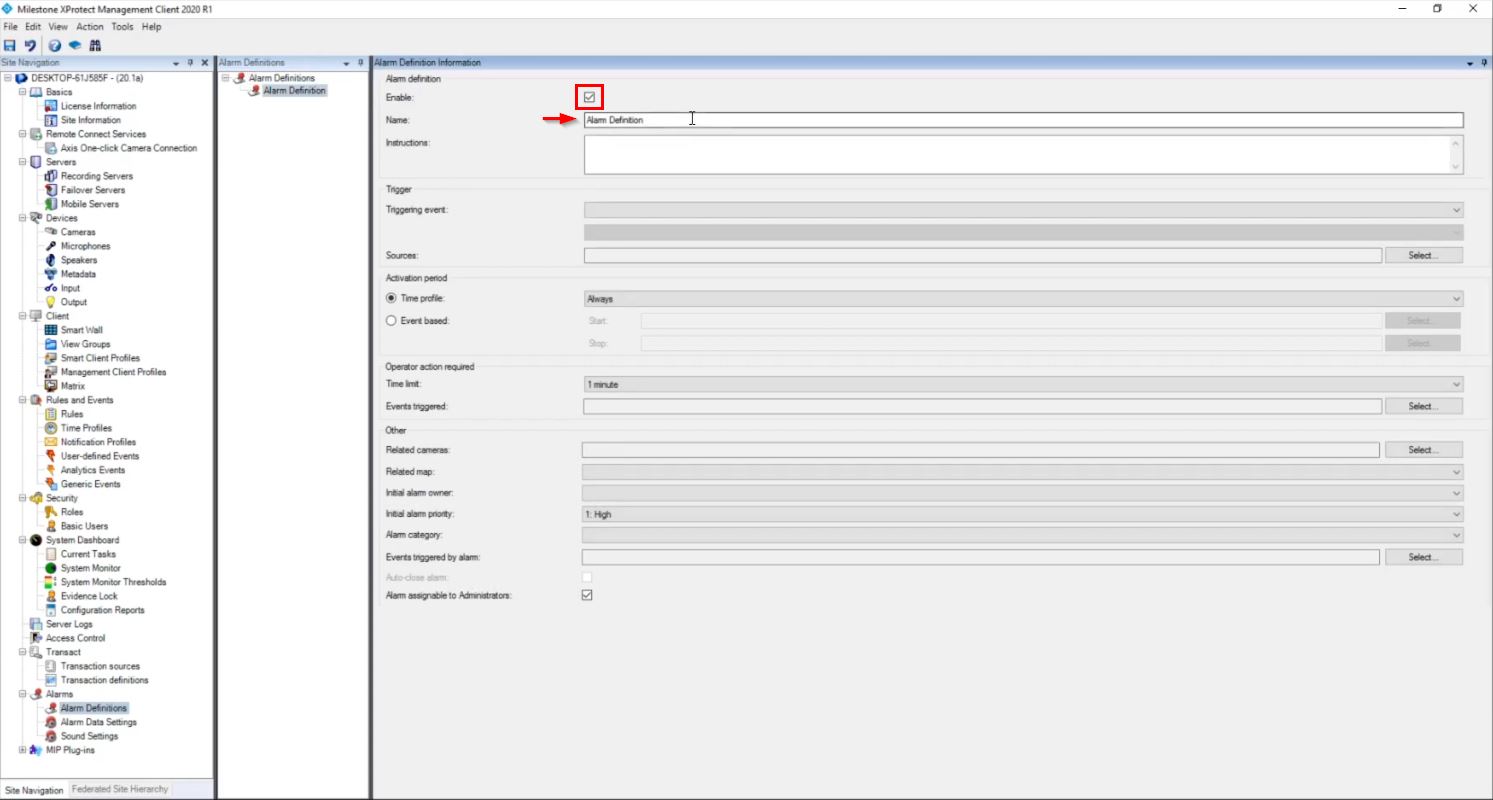Click Select button next to Related cameras
Viewport: 1493px width, 800px height.
tap(1423, 450)
